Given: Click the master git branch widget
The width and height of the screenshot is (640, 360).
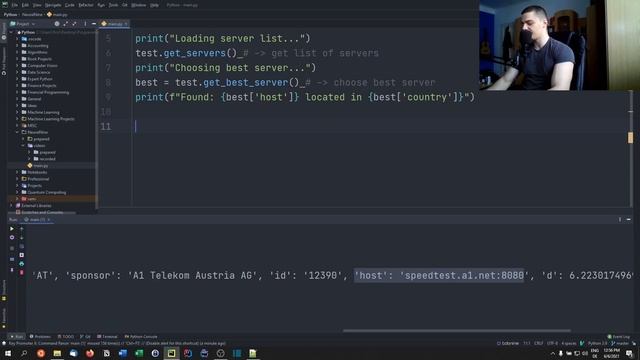Looking at the screenshot, I should [620, 343].
